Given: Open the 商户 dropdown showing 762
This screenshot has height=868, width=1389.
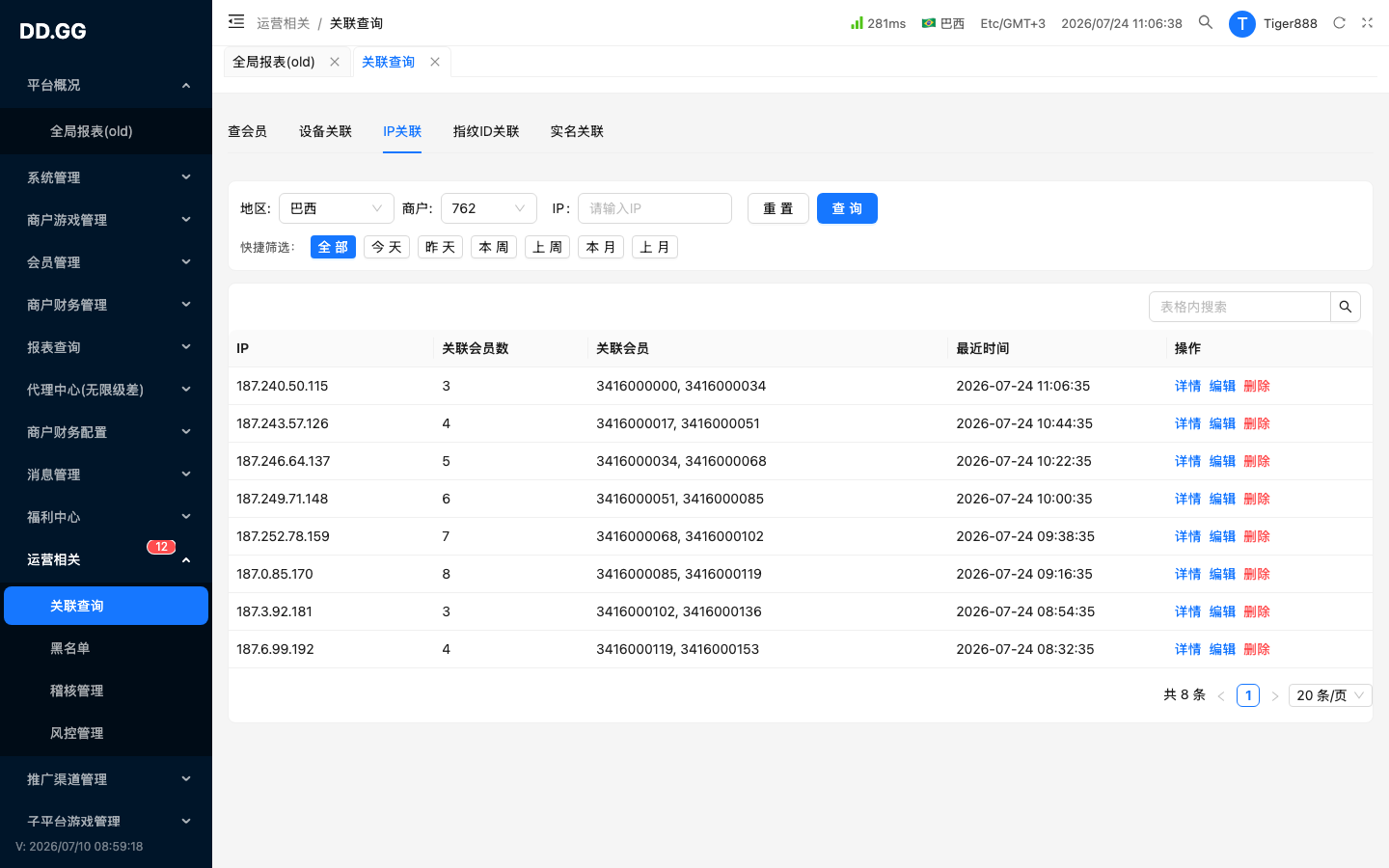Looking at the screenshot, I should 489,208.
